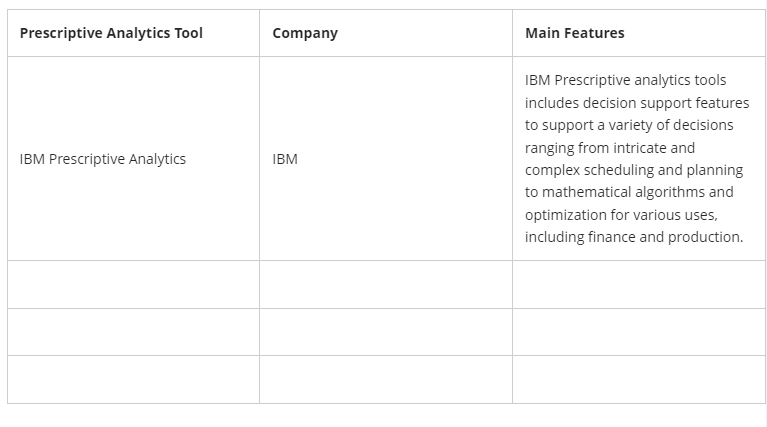
Task: Click the "IBM" company cell
Action: point(285,159)
